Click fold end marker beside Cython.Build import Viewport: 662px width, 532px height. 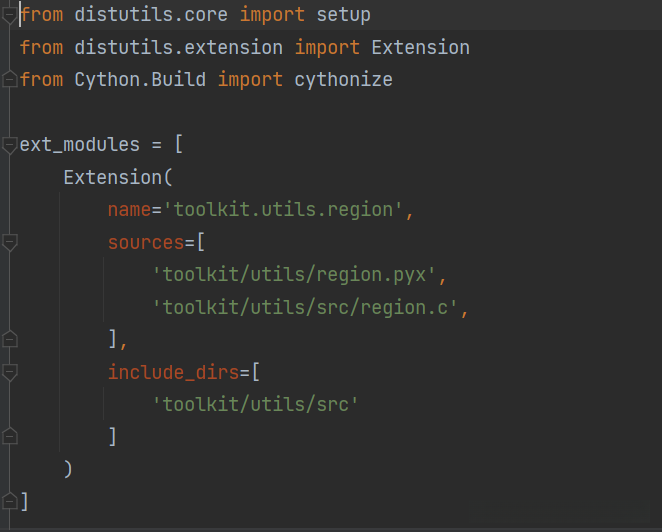tap(10, 79)
